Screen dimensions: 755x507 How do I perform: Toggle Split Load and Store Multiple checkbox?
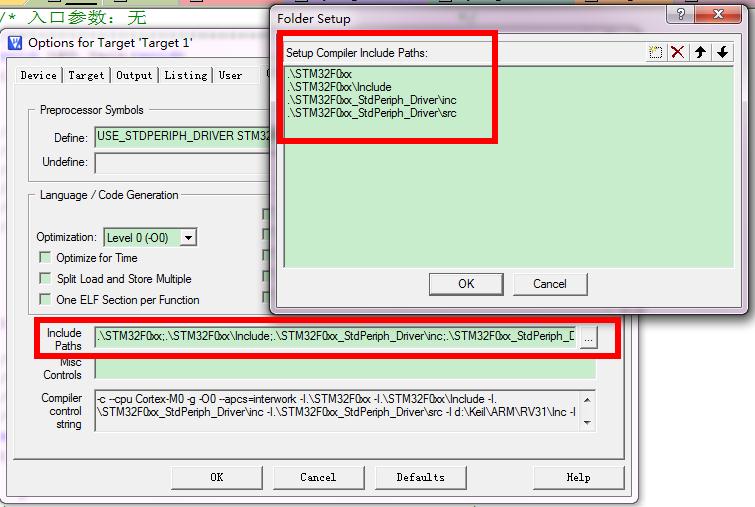pyautogui.click(x=45, y=278)
